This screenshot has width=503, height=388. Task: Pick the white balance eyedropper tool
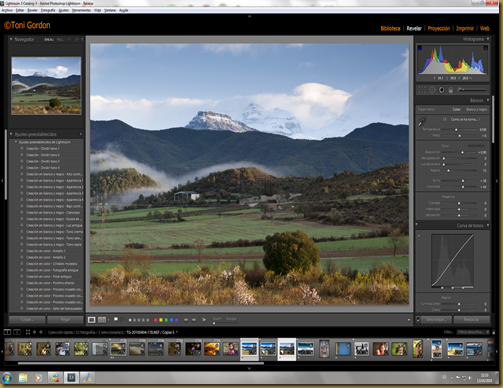point(422,122)
